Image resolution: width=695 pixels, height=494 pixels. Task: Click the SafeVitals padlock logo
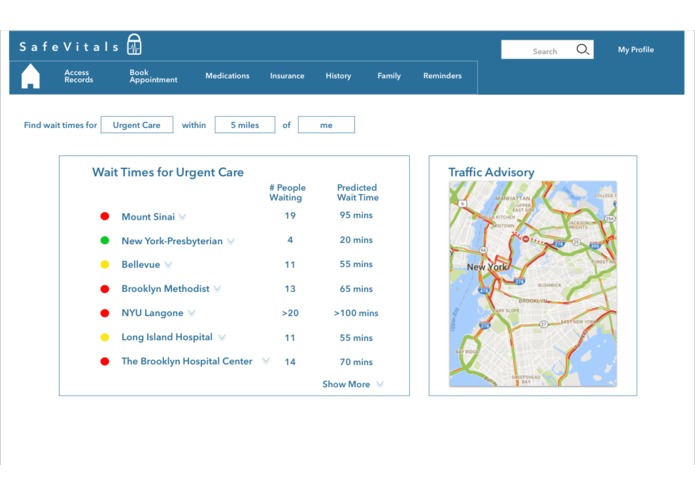pos(134,44)
